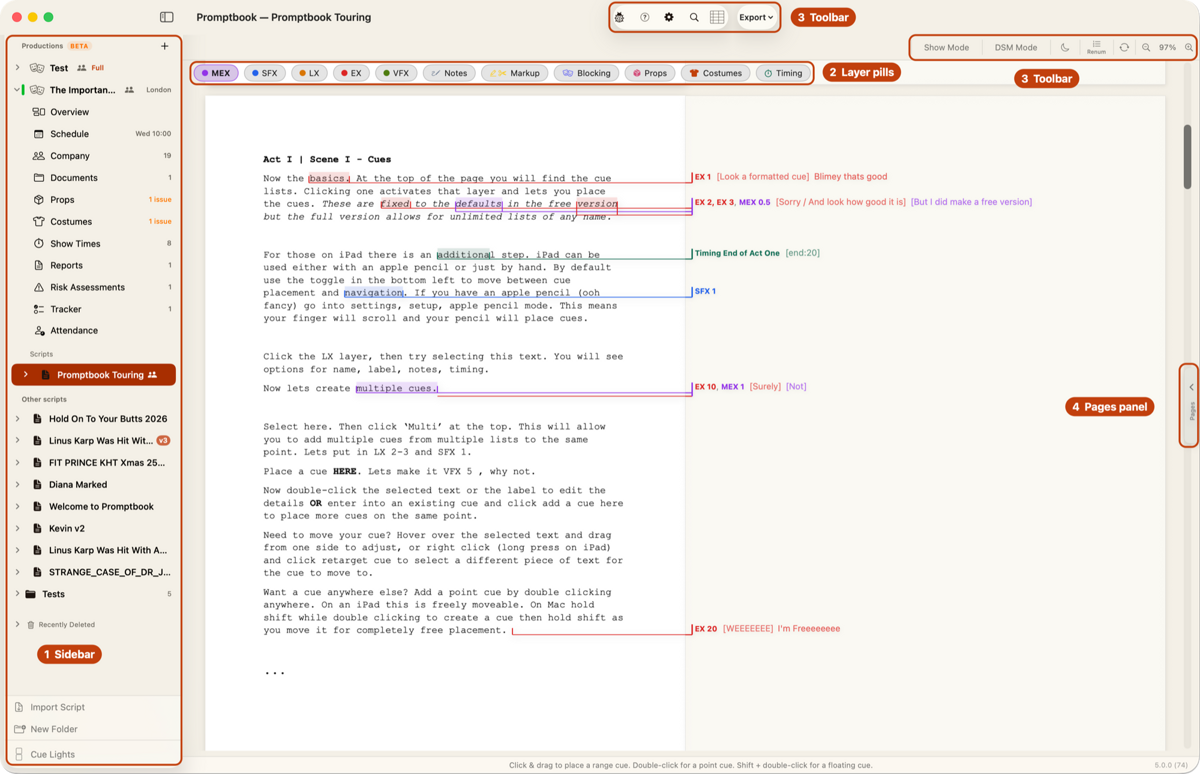Switch to the Timing layer pill

coord(782,73)
